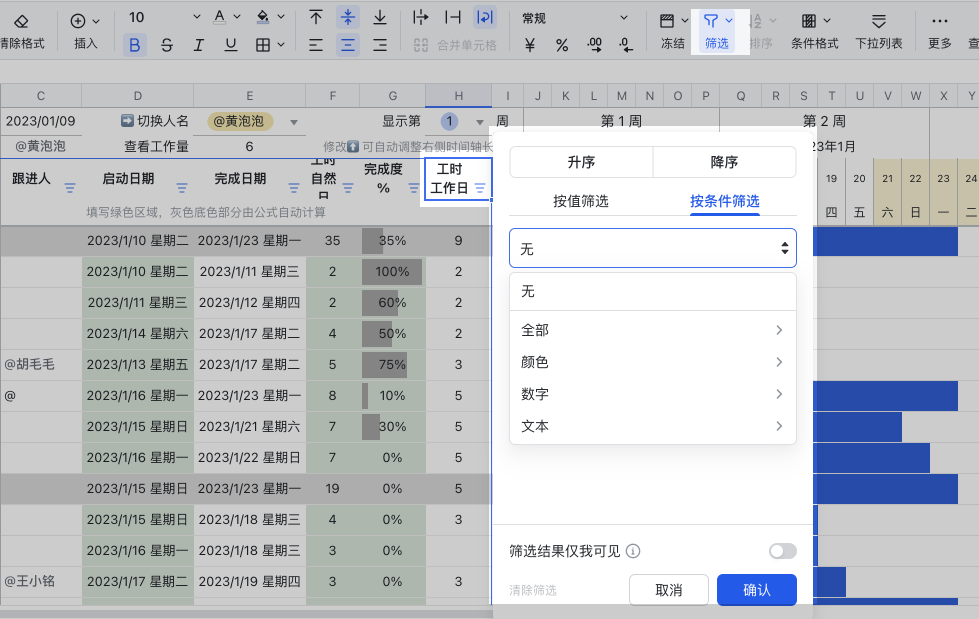979x619 pixels.
Task: Select 无 in the condition list
Action: 653,292
